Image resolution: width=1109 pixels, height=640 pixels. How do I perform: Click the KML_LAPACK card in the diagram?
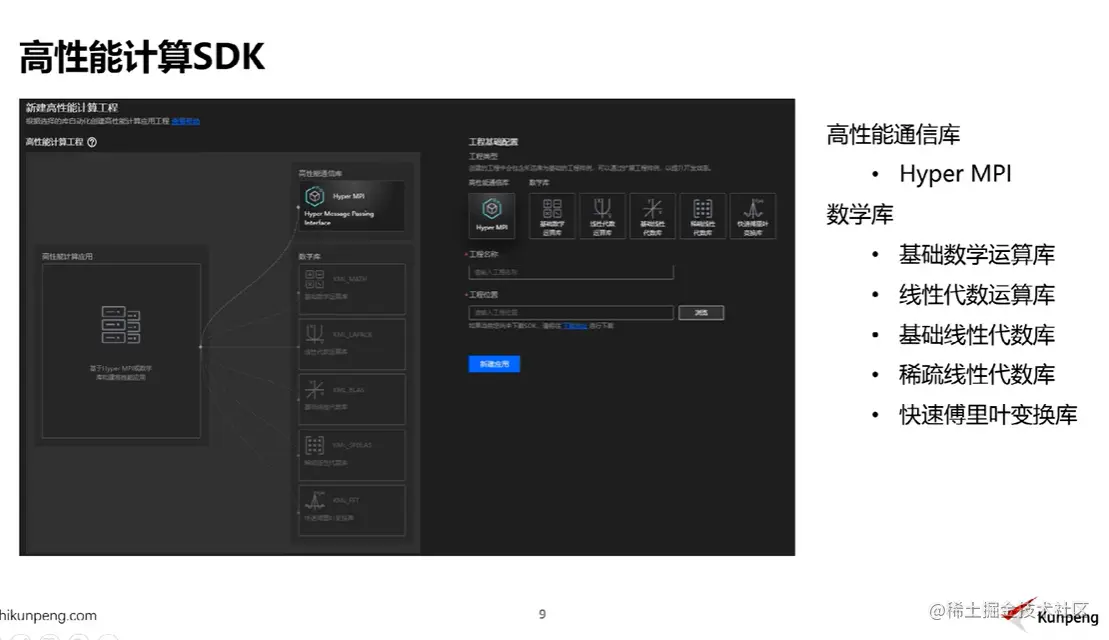tap(352, 344)
